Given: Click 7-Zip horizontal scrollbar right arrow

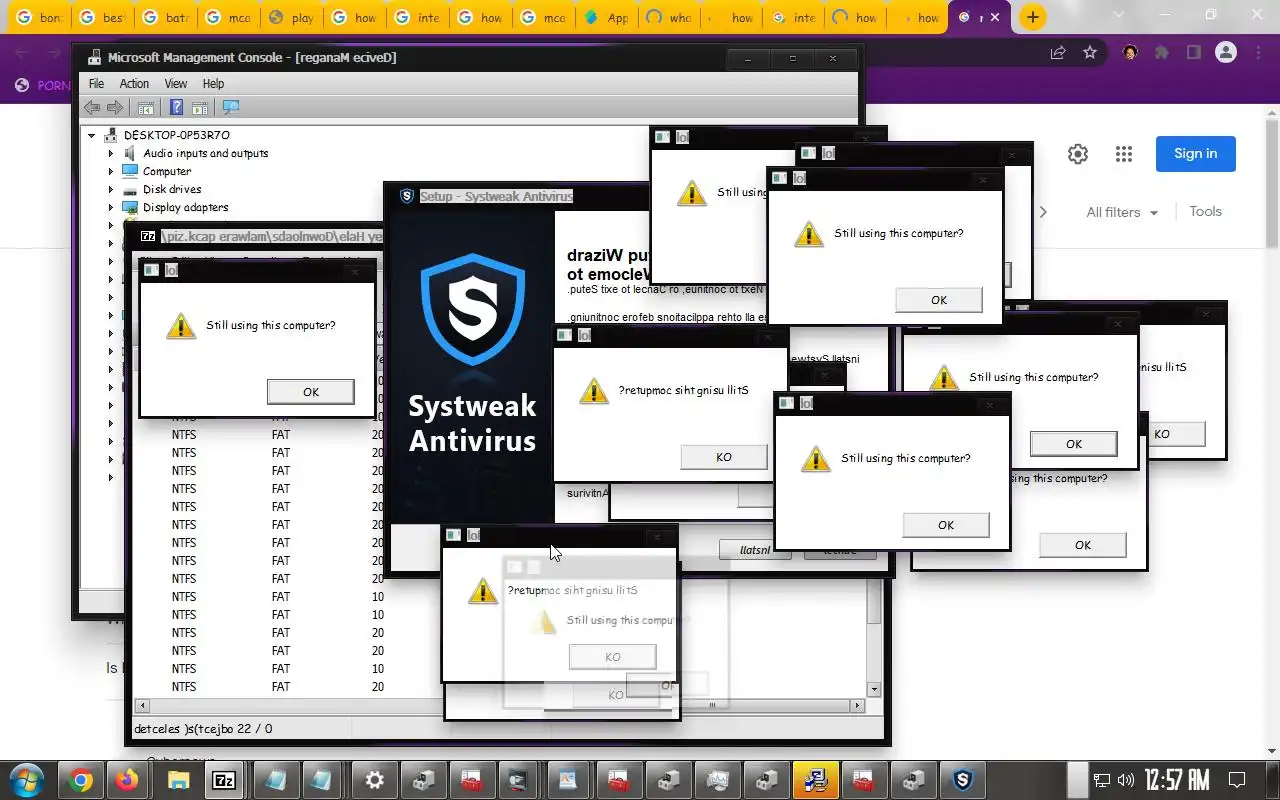Looking at the screenshot, I should (858, 706).
